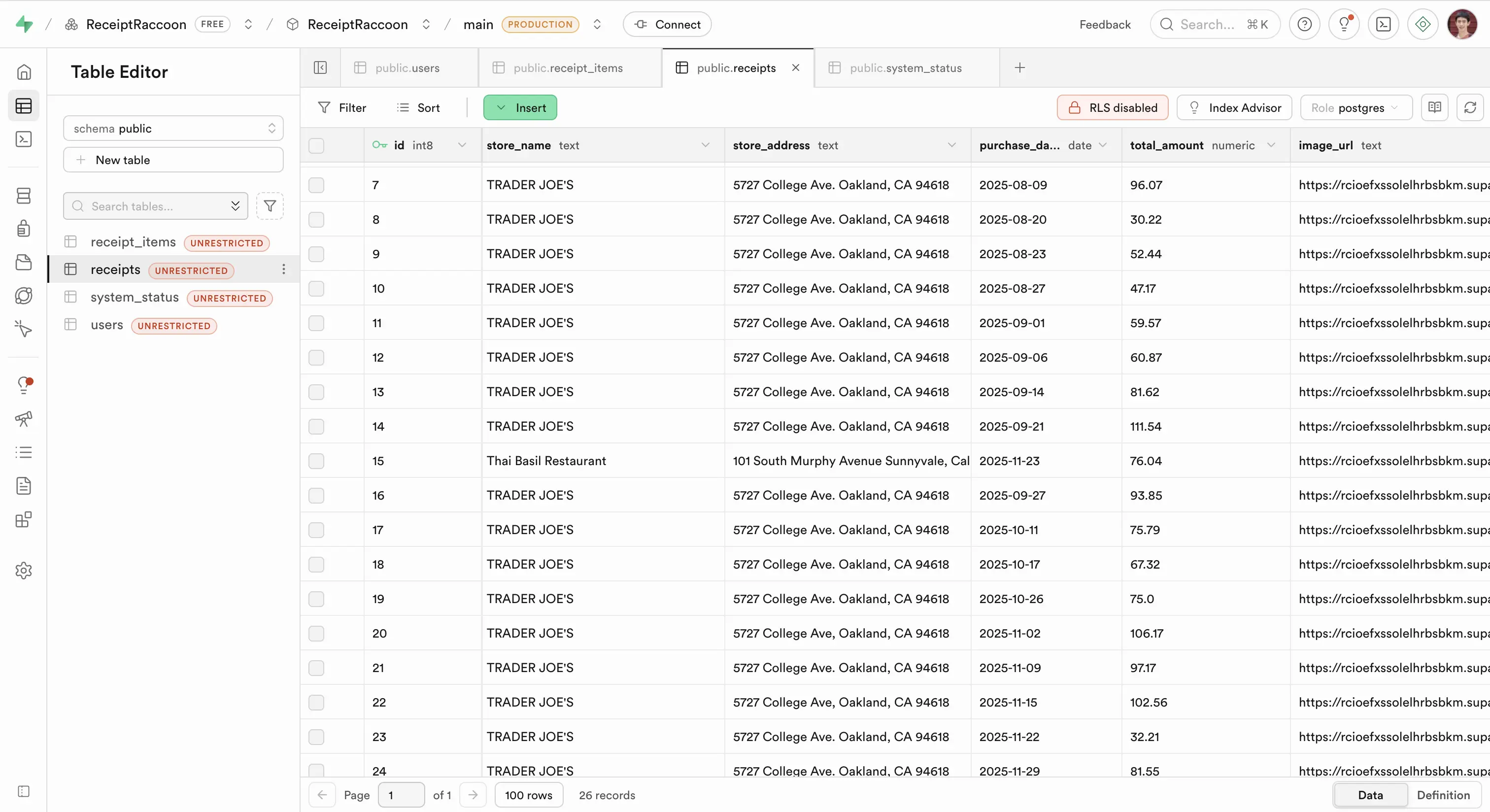
Task: Open help question mark icon
Action: pos(1304,24)
